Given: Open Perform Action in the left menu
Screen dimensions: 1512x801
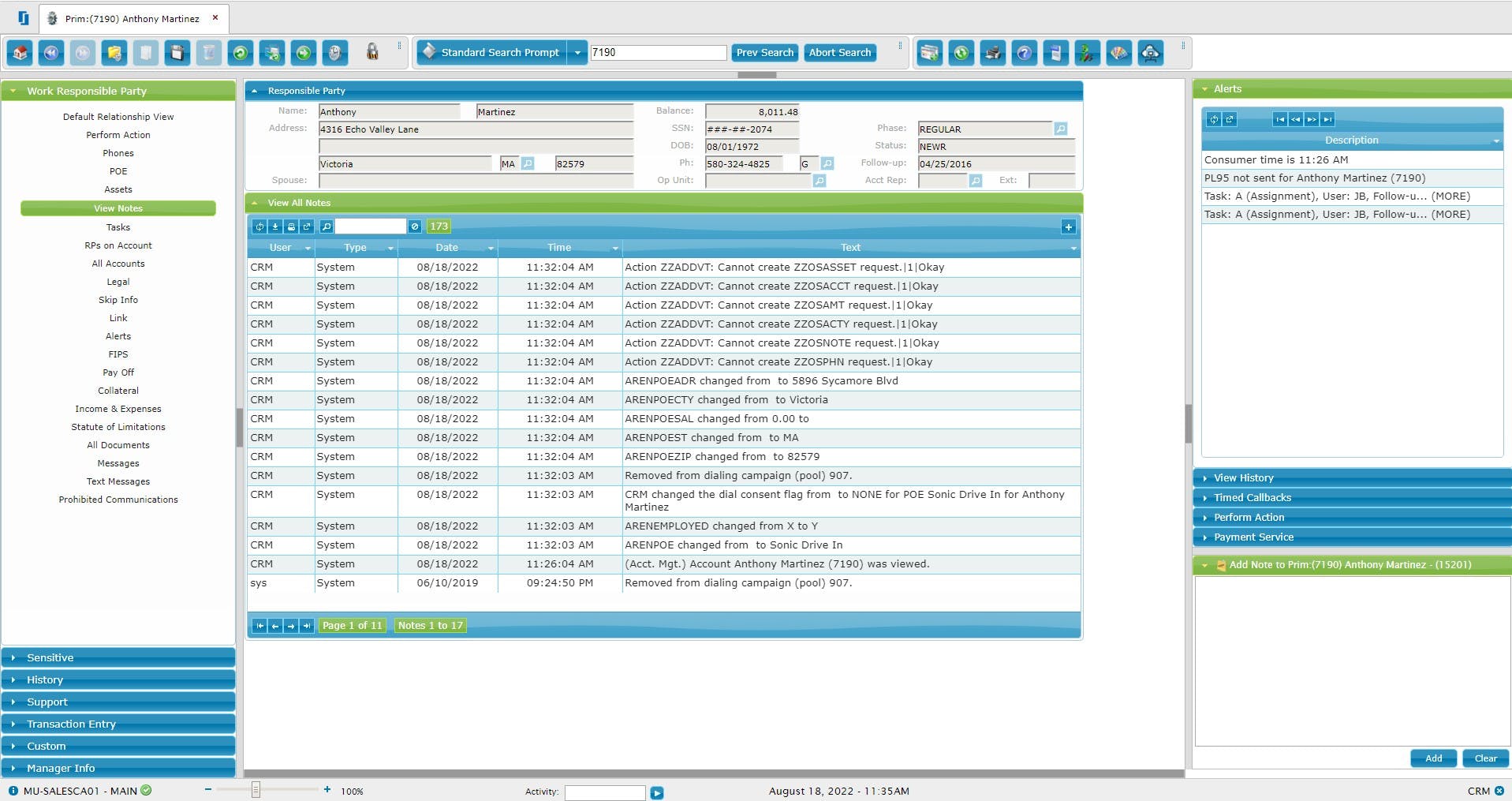Looking at the screenshot, I should 118,135.
